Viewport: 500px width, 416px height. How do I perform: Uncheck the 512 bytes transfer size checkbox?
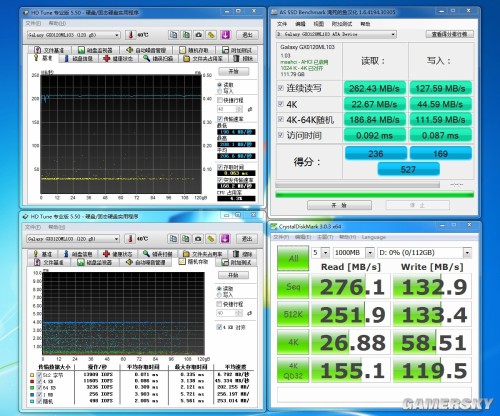click(39, 375)
